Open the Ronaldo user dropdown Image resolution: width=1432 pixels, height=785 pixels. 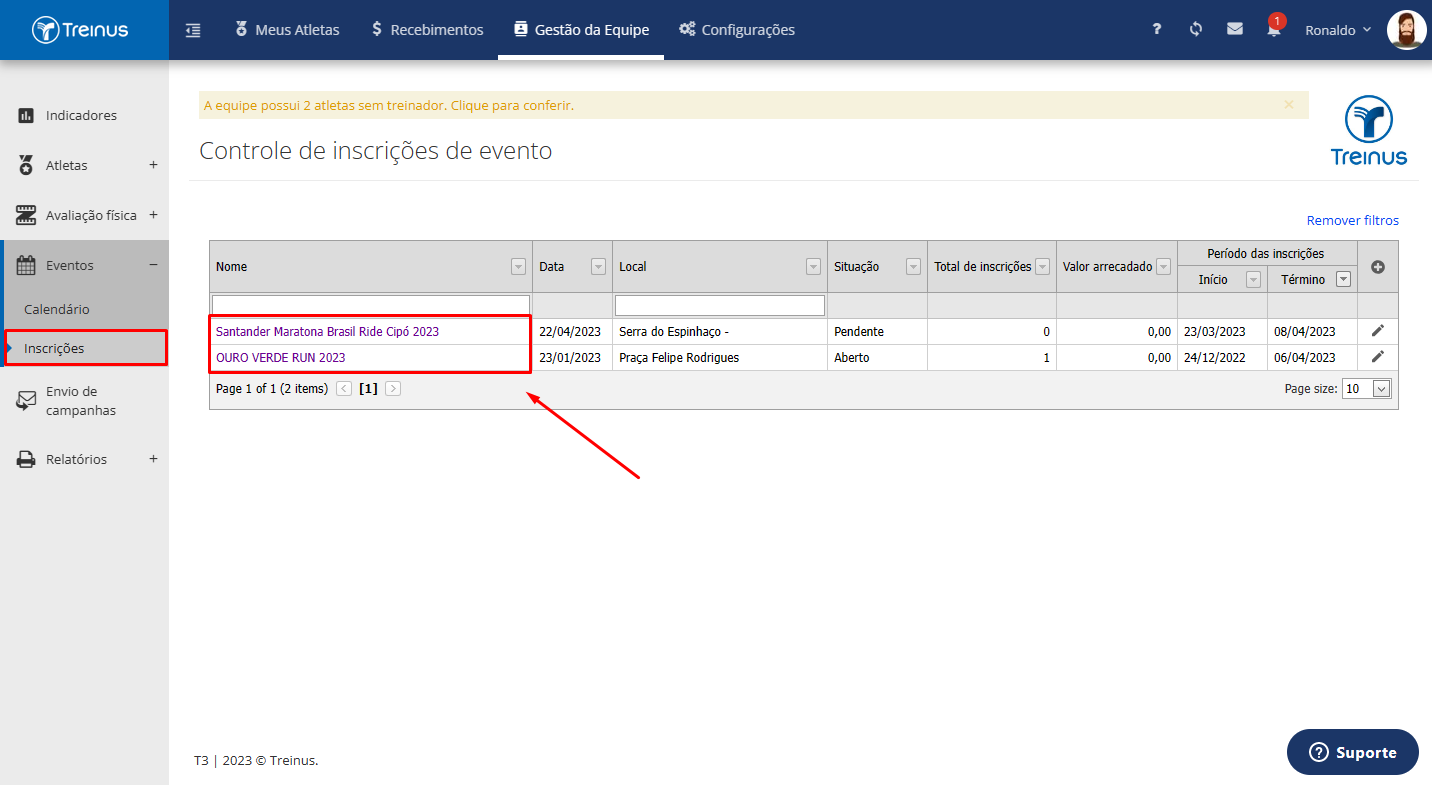click(1337, 30)
